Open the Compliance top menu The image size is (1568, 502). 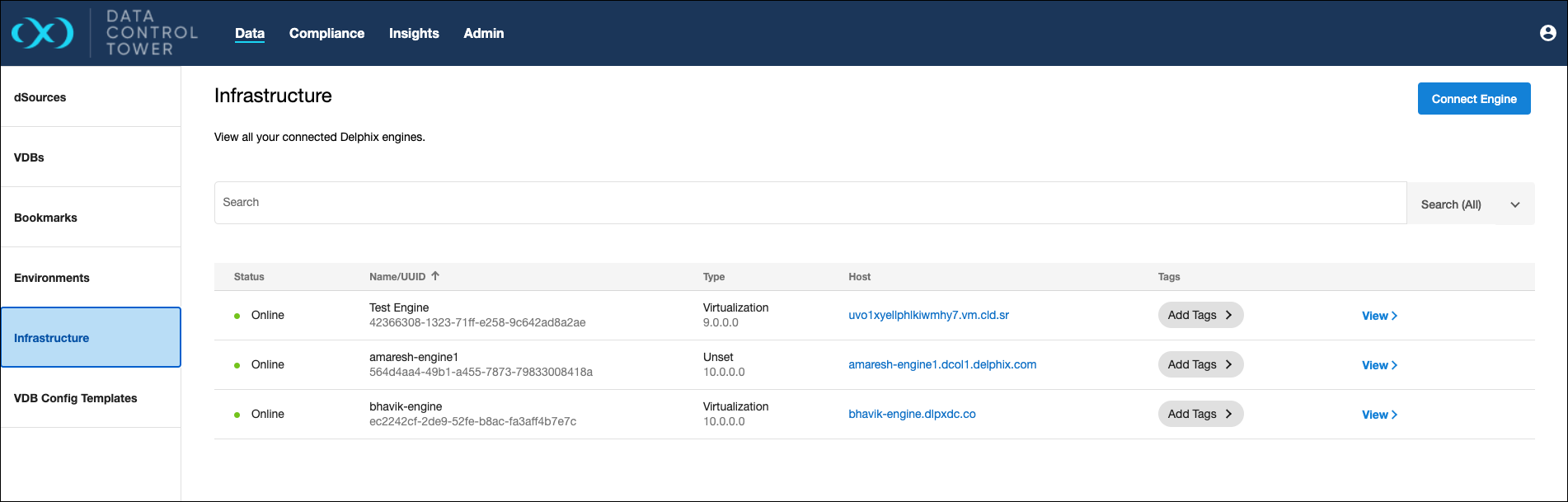[x=326, y=33]
